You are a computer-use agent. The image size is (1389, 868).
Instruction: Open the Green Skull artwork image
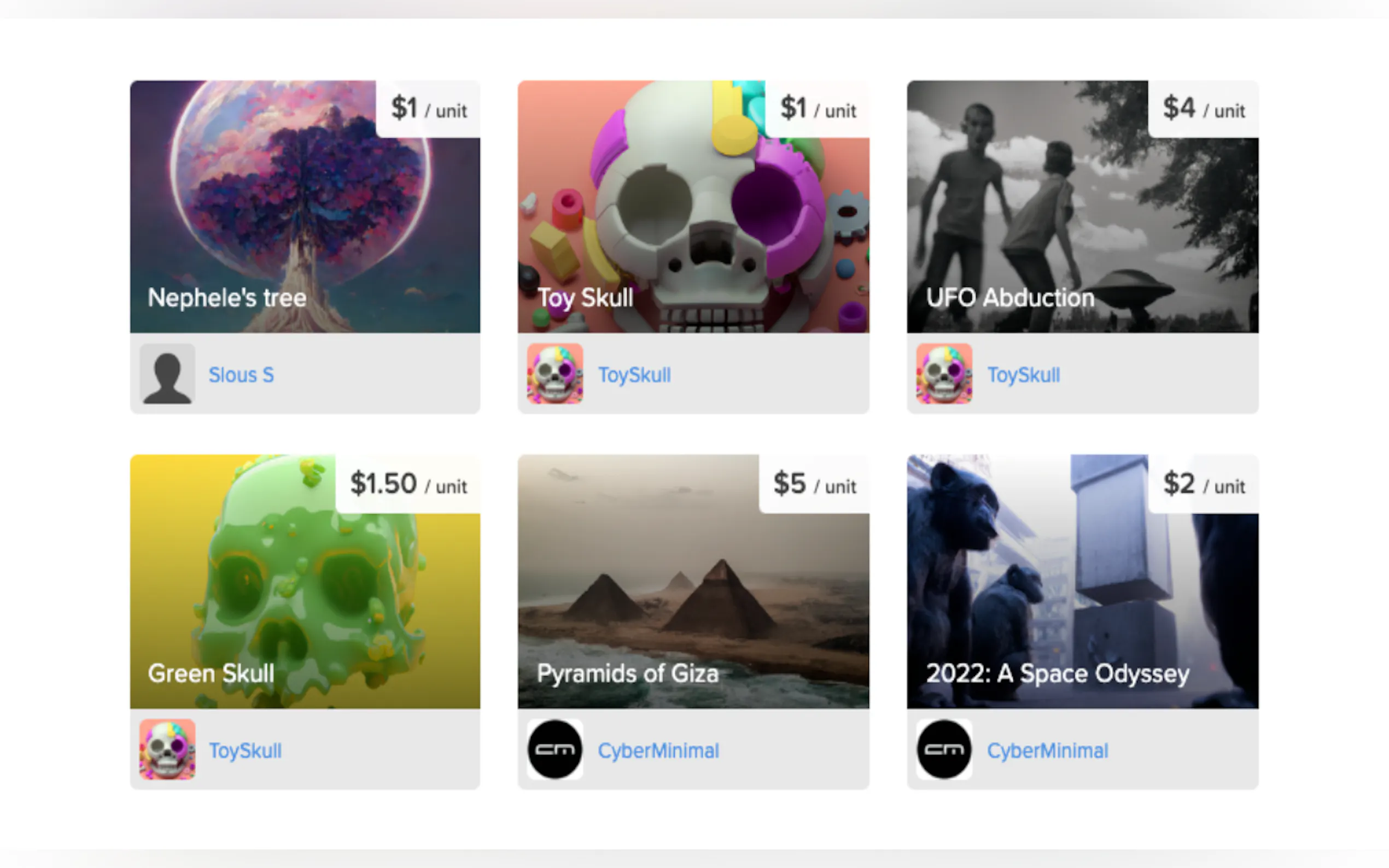[x=287, y=597]
